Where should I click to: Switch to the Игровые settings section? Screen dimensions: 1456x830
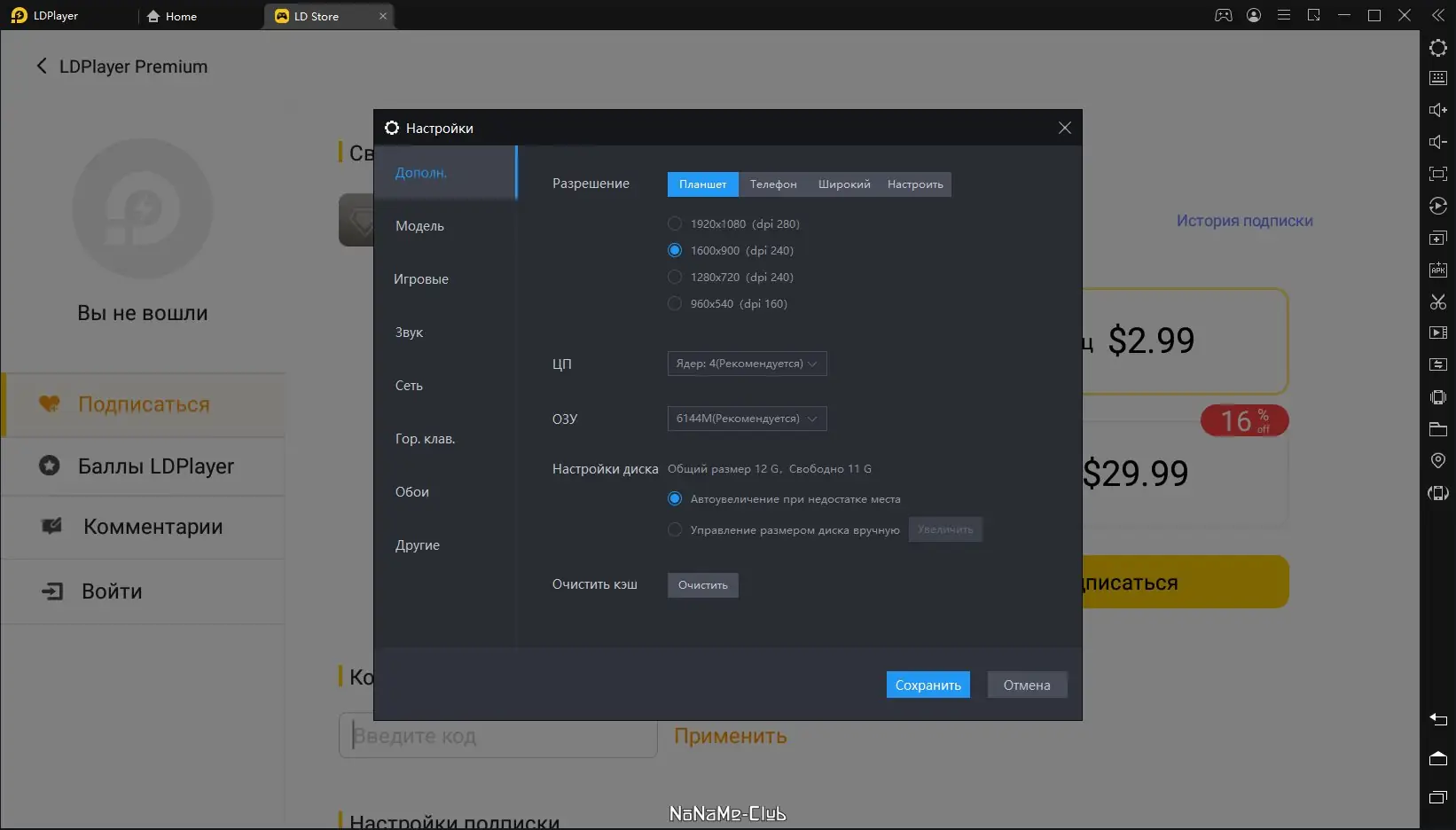(445, 279)
